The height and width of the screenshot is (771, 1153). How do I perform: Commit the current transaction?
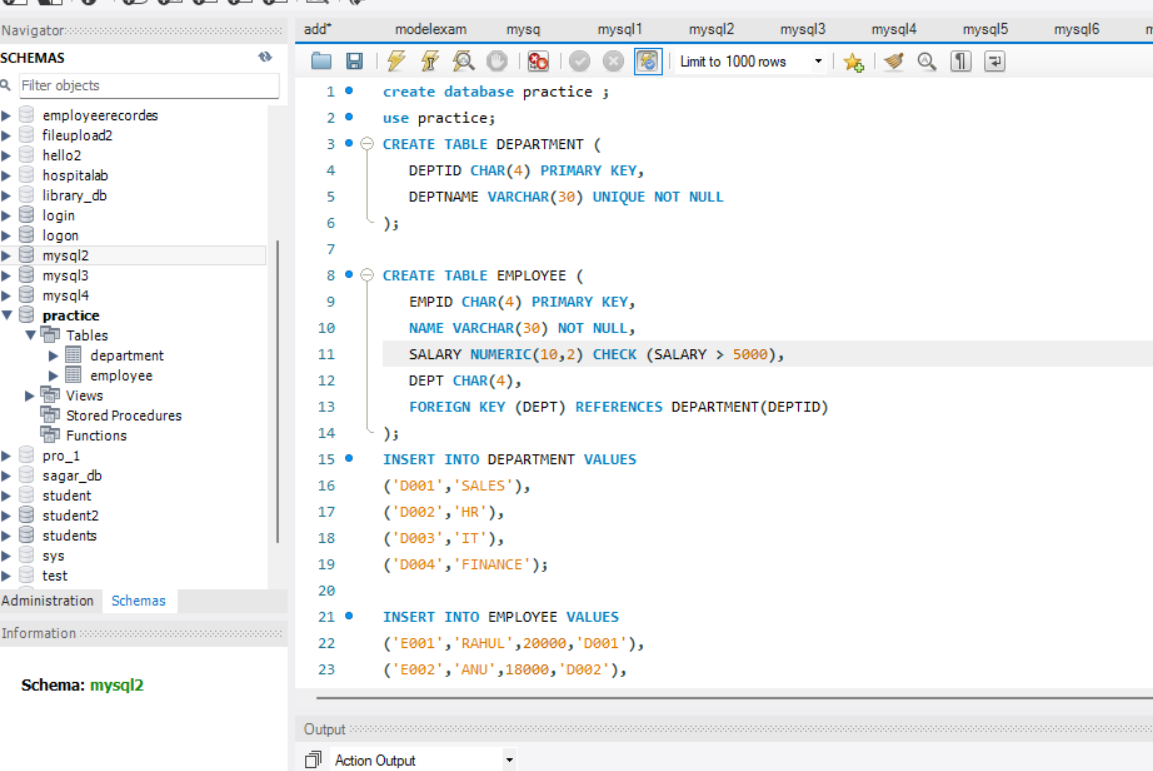pyautogui.click(x=579, y=61)
